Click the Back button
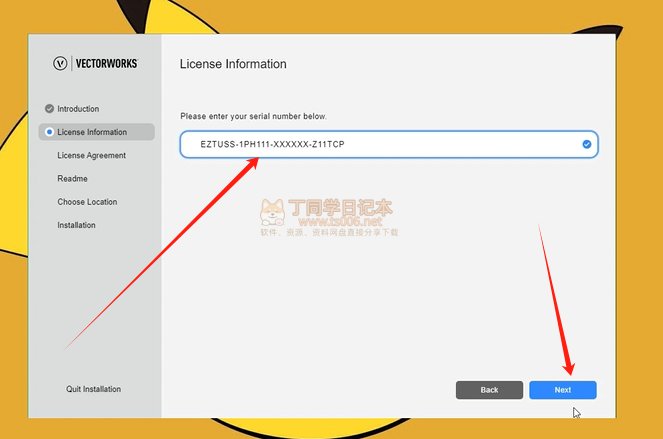Viewport: 663px width, 439px height. (489, 390)
